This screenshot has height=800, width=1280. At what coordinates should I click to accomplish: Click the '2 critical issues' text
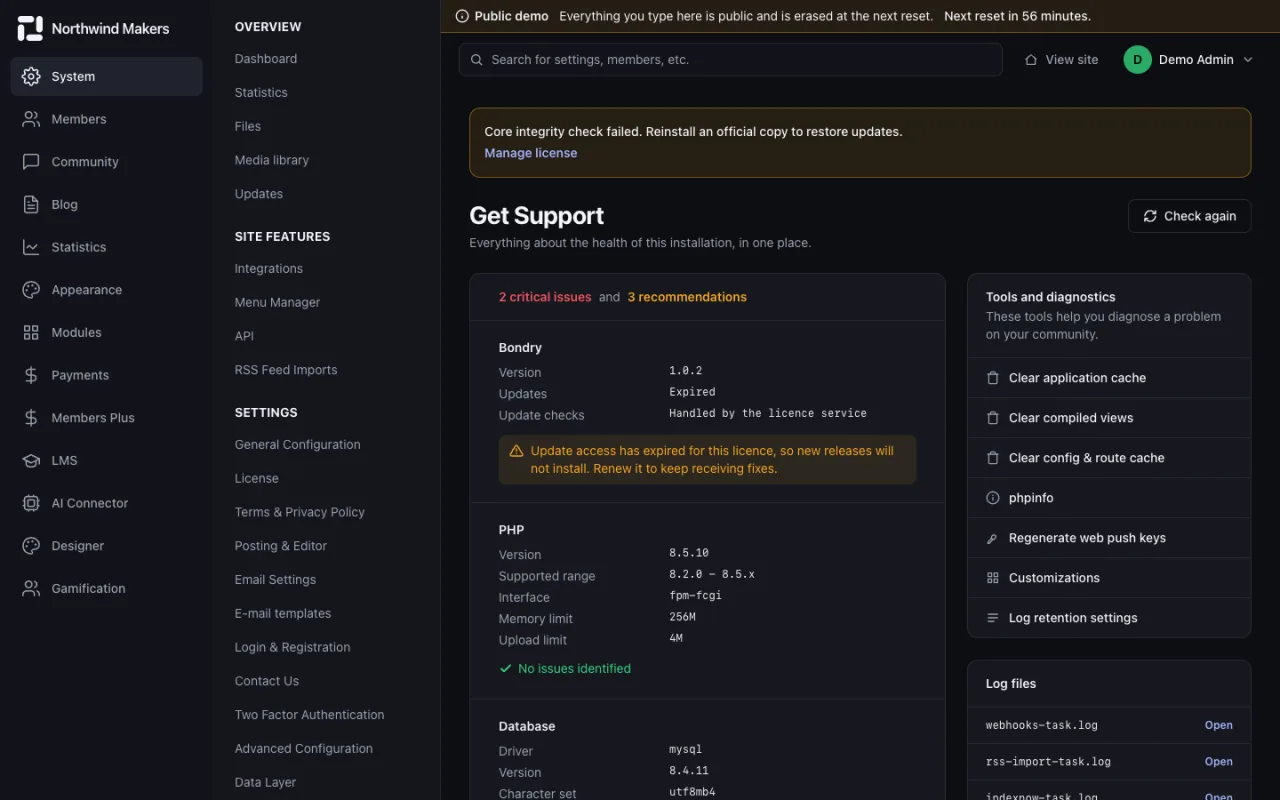[x=545, y=297]
